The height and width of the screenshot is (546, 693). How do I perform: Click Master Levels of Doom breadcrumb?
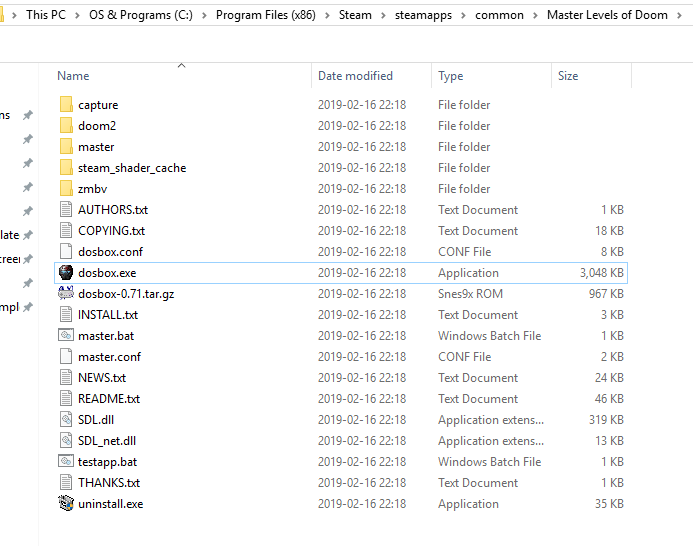(x=607, y=15)
